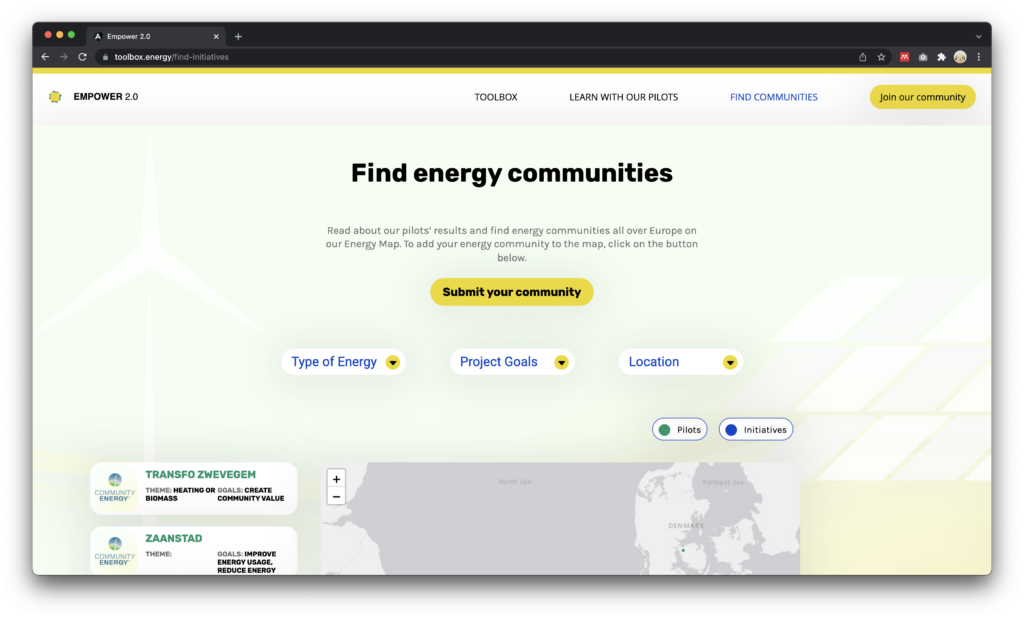
Task: Toggle the Initiatives map filter
Action: click(x=755, y=428)
